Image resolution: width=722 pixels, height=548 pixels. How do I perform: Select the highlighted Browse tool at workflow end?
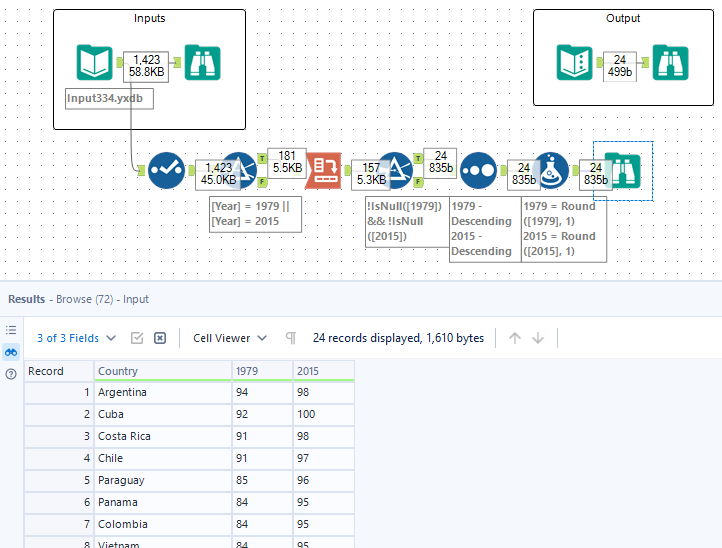[623, 171]
